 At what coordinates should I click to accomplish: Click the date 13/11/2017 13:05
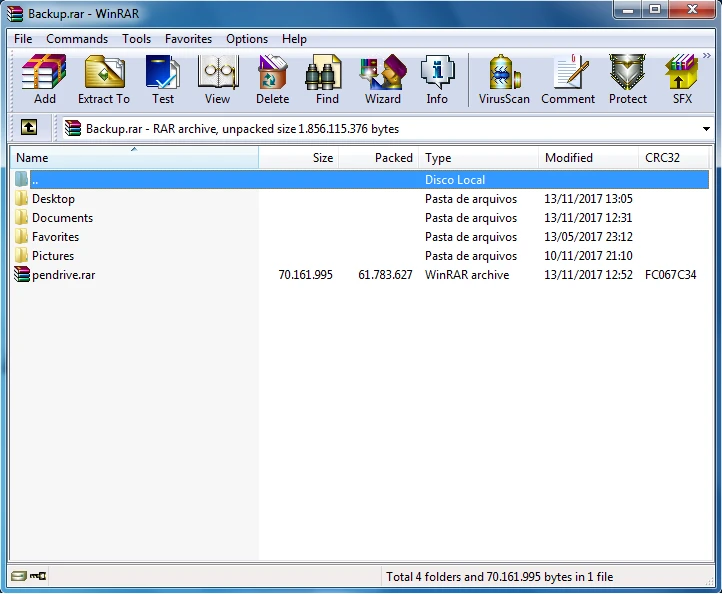pos(588,199)
